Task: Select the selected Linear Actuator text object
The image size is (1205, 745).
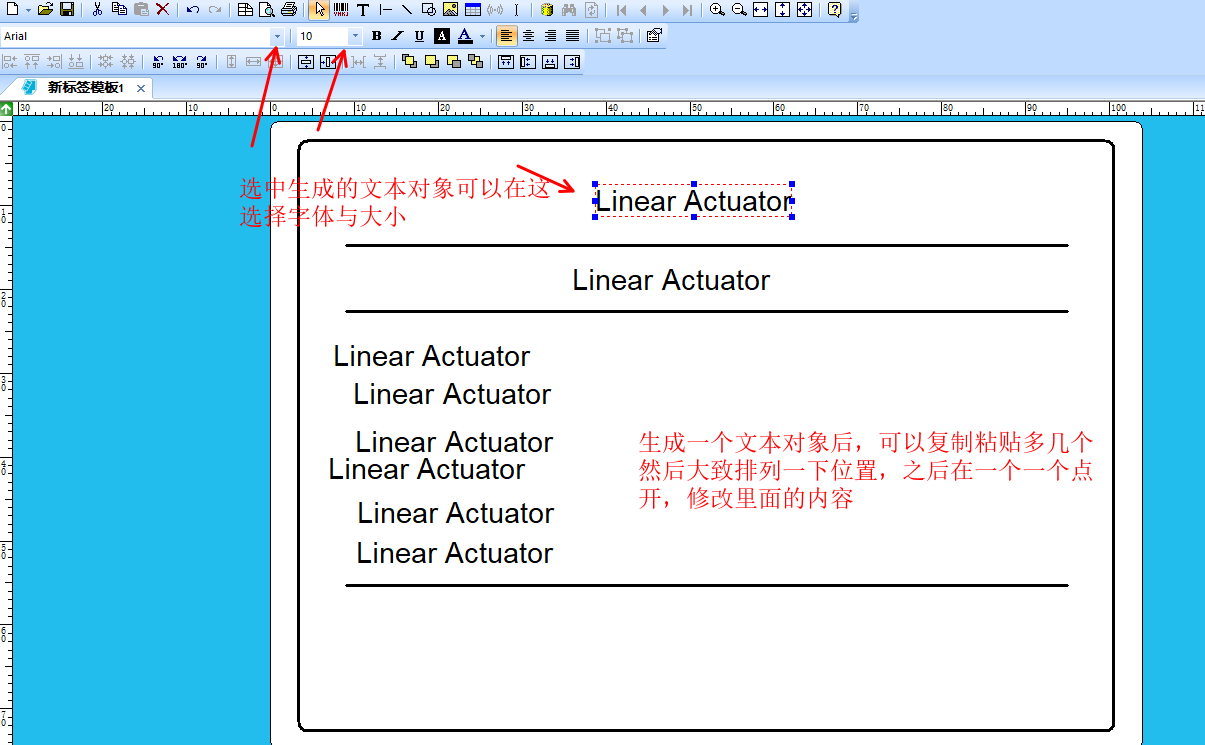Action: pos(693,201)
